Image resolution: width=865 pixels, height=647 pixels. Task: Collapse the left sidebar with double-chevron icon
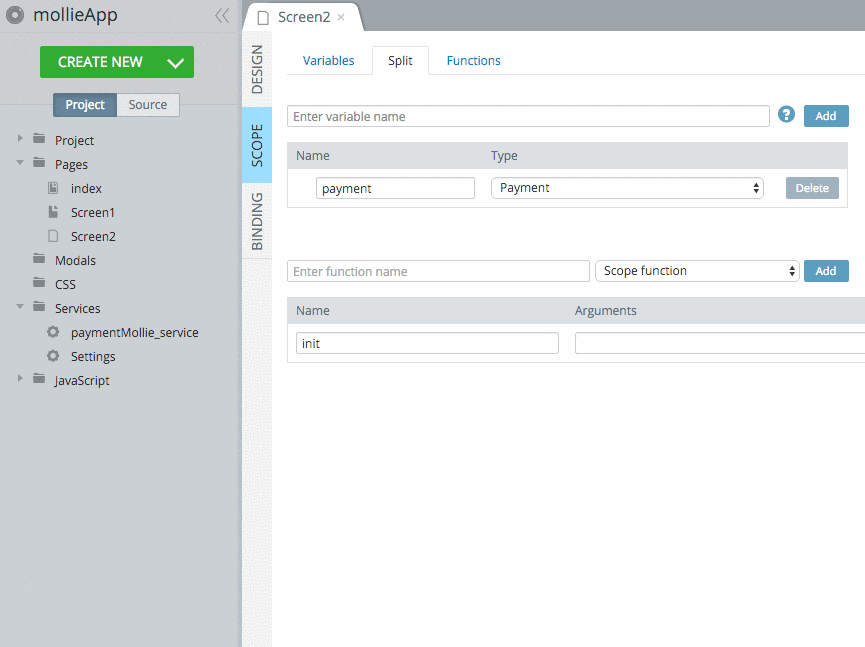[222, 15]
